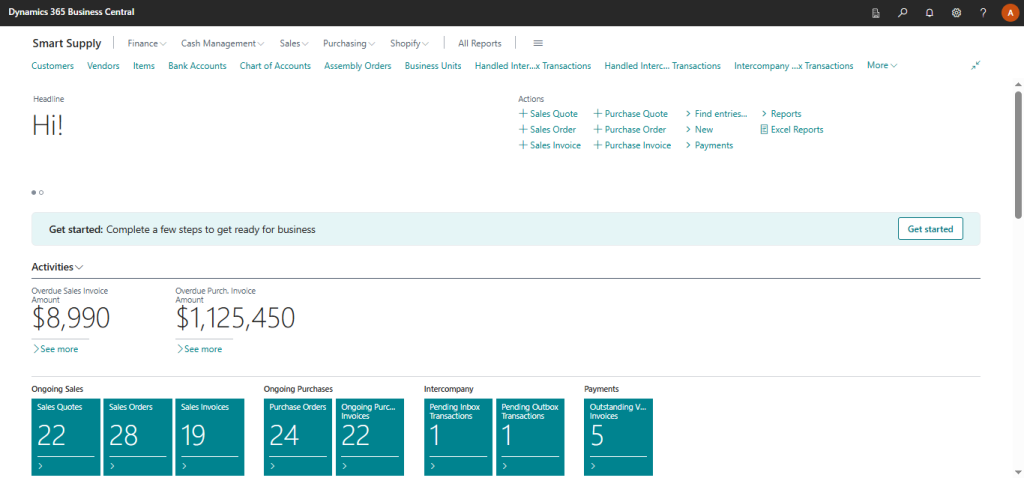Viewport: 1024px width, 478px height.
Task: Open the Sales Invoices tile showing 19
Action: click(210, 437)
